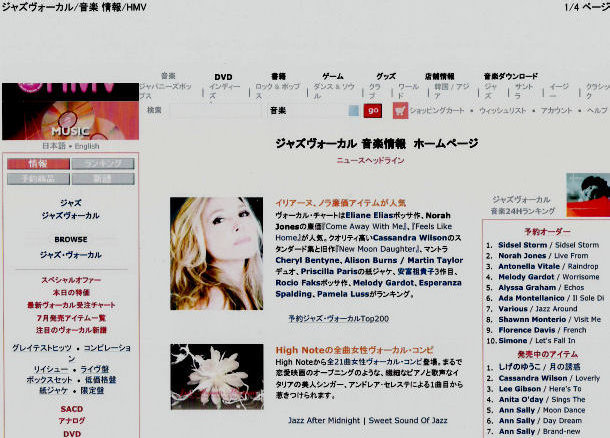Select the ランキング tab
610x438 pixels.
[101, 163]
